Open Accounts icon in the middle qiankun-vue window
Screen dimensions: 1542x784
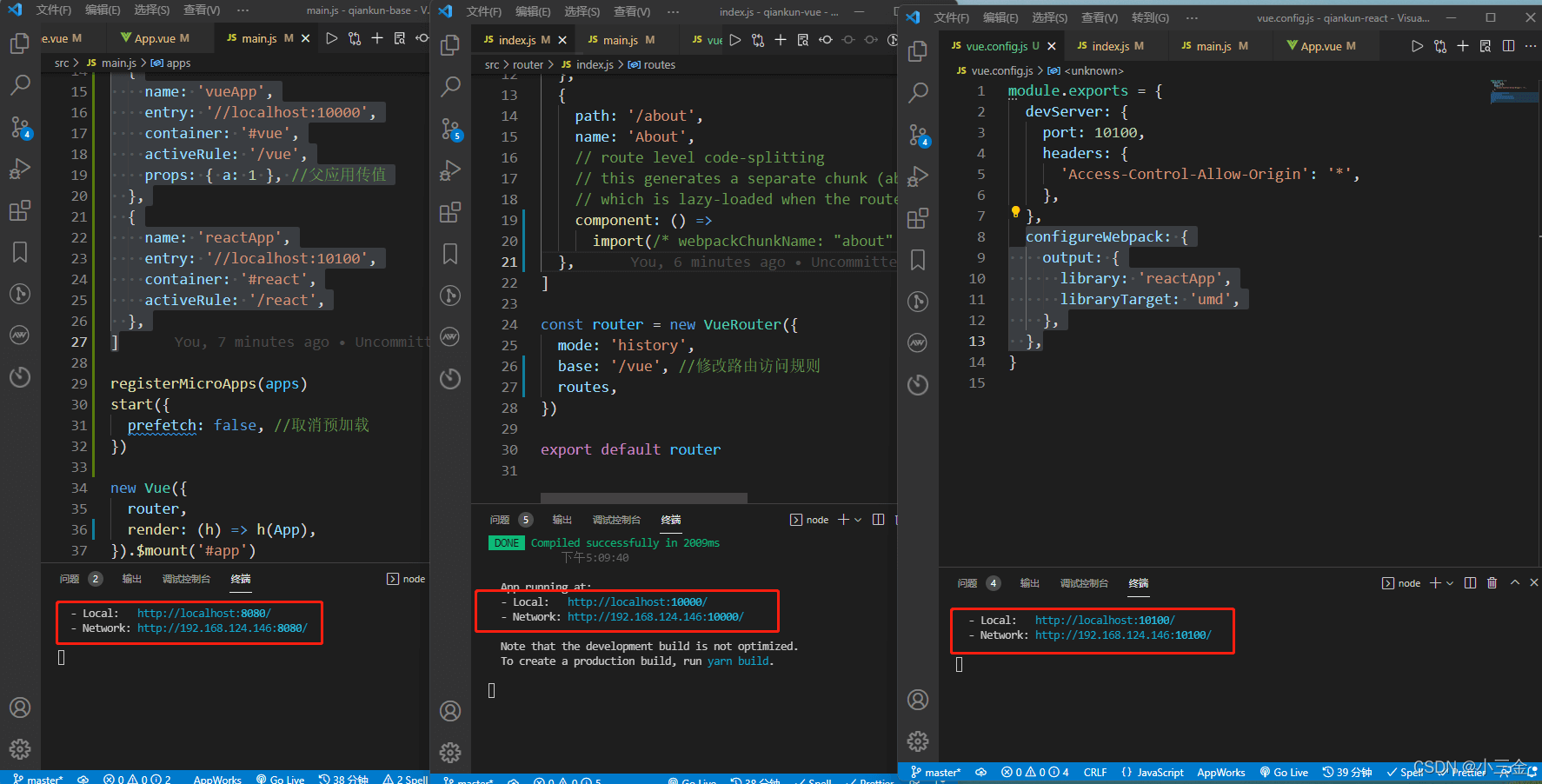coord(450,711)
